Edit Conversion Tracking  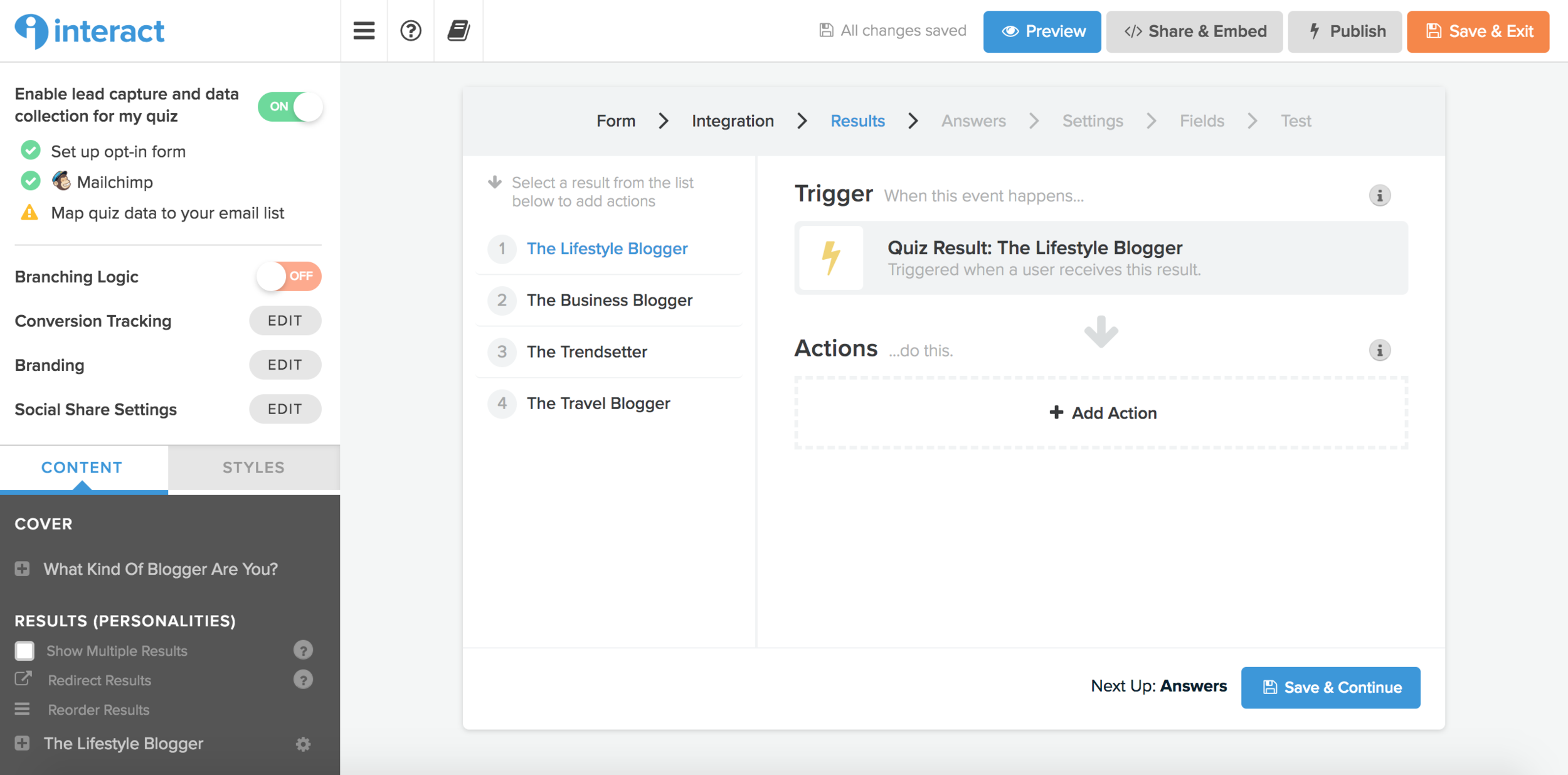click(285, 321)
